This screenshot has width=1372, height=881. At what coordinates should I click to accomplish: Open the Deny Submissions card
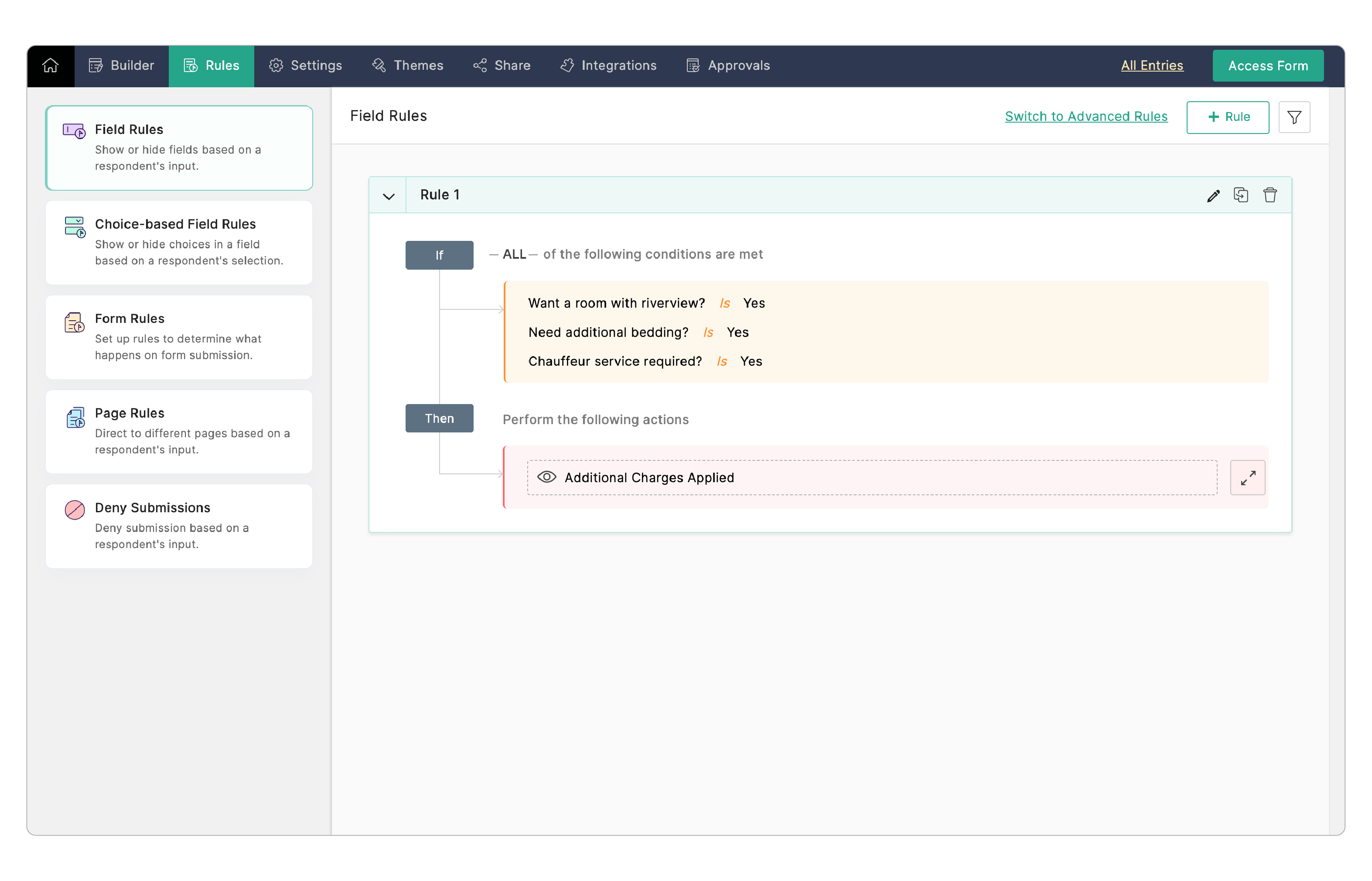click(179, 526)
